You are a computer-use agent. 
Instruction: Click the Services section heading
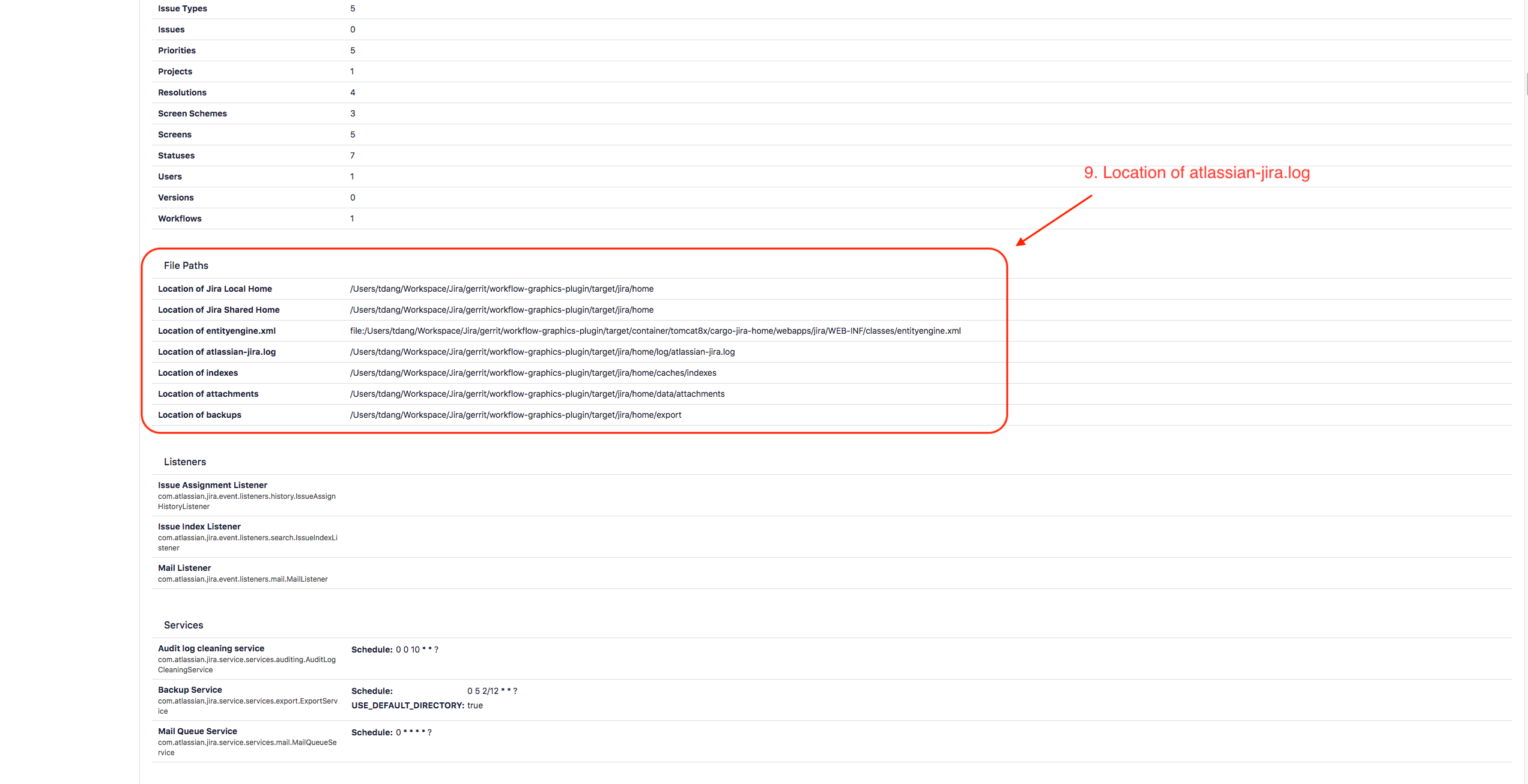point(183,625)
